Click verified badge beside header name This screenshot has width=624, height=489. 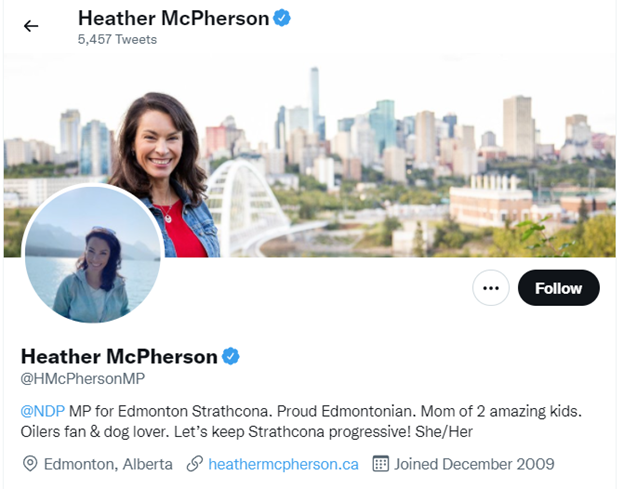pos(282,18)
